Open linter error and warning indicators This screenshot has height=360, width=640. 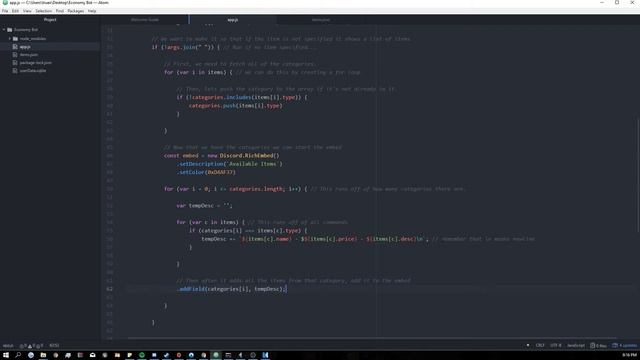click(31, 346)
